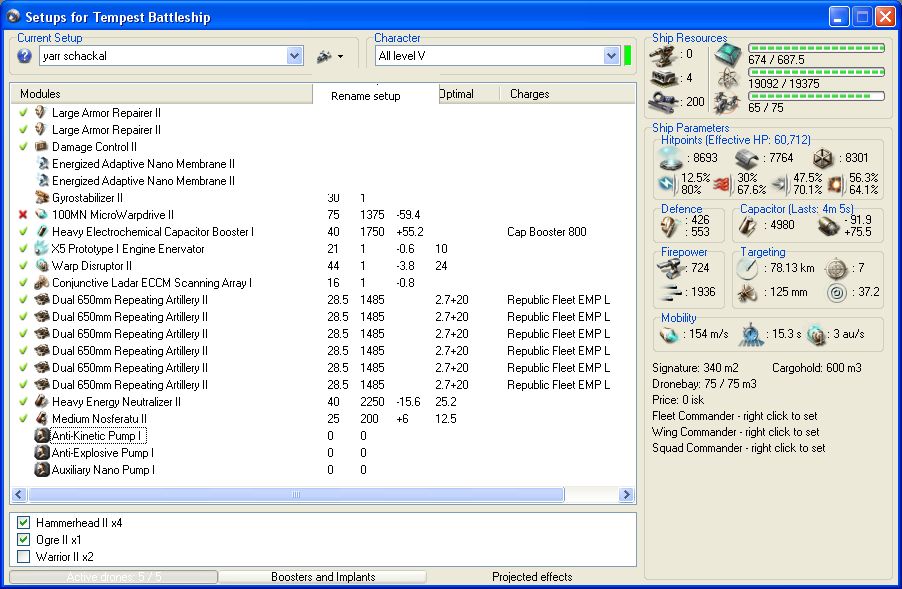Open the Current Setup dropdown list
Screen dimensions: 902x589
pyautogui.click(x=295, y=56)
